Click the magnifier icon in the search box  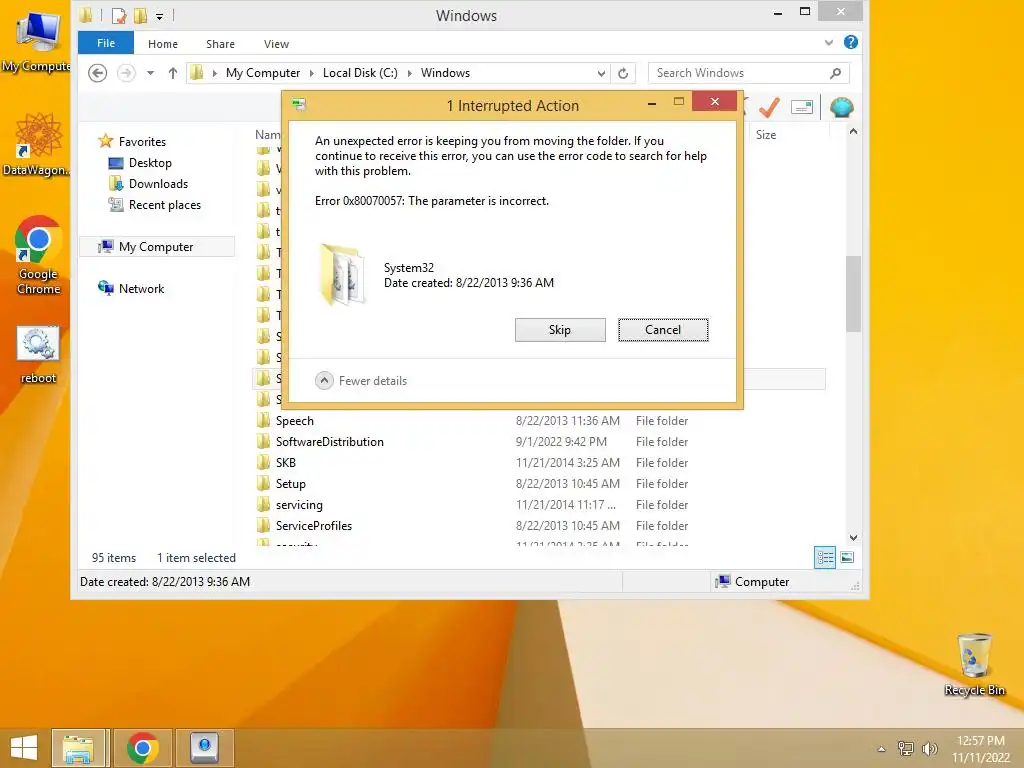click(835, 73)
